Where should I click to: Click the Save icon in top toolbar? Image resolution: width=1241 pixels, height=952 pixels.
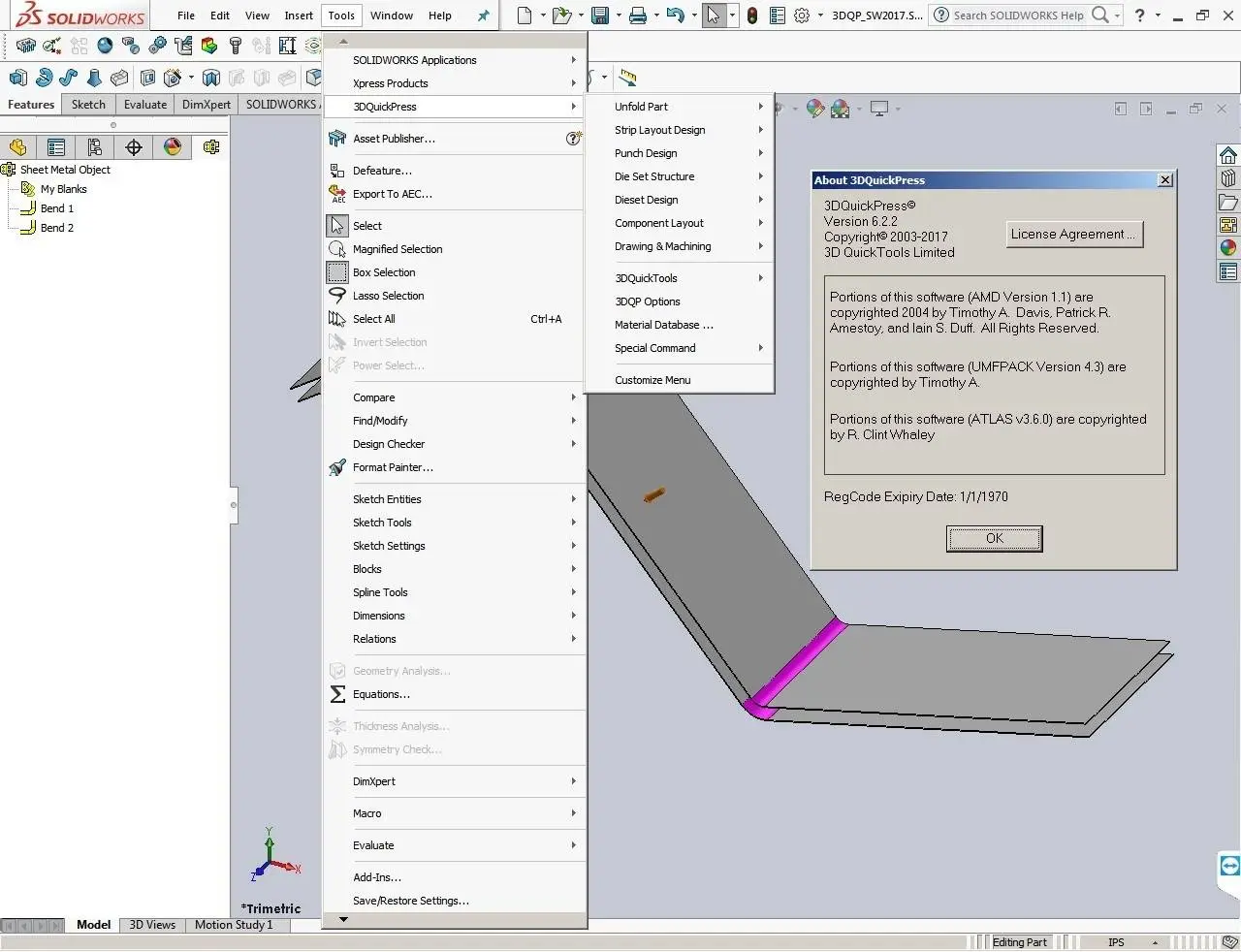600,16
